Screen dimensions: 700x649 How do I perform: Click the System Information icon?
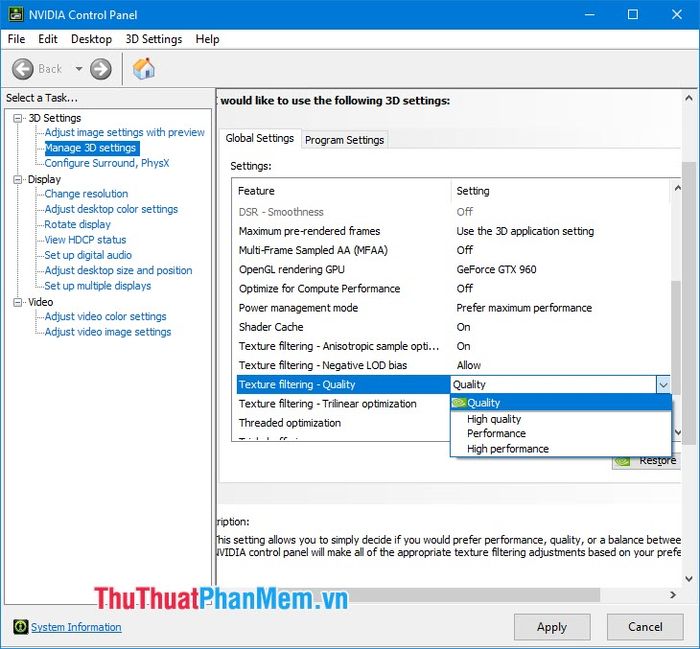tap(20, 627)
